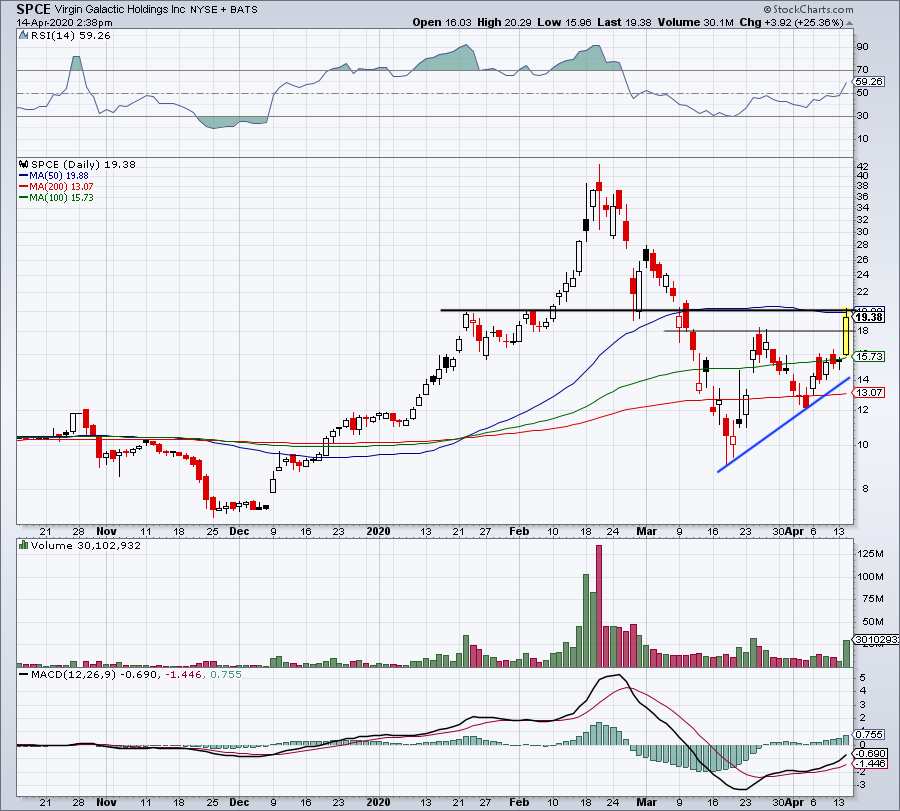Click the Nov label on bottom date axis
Image resolution: width=900 pixels, height=811 pixels.
click(x=106, y=802)
